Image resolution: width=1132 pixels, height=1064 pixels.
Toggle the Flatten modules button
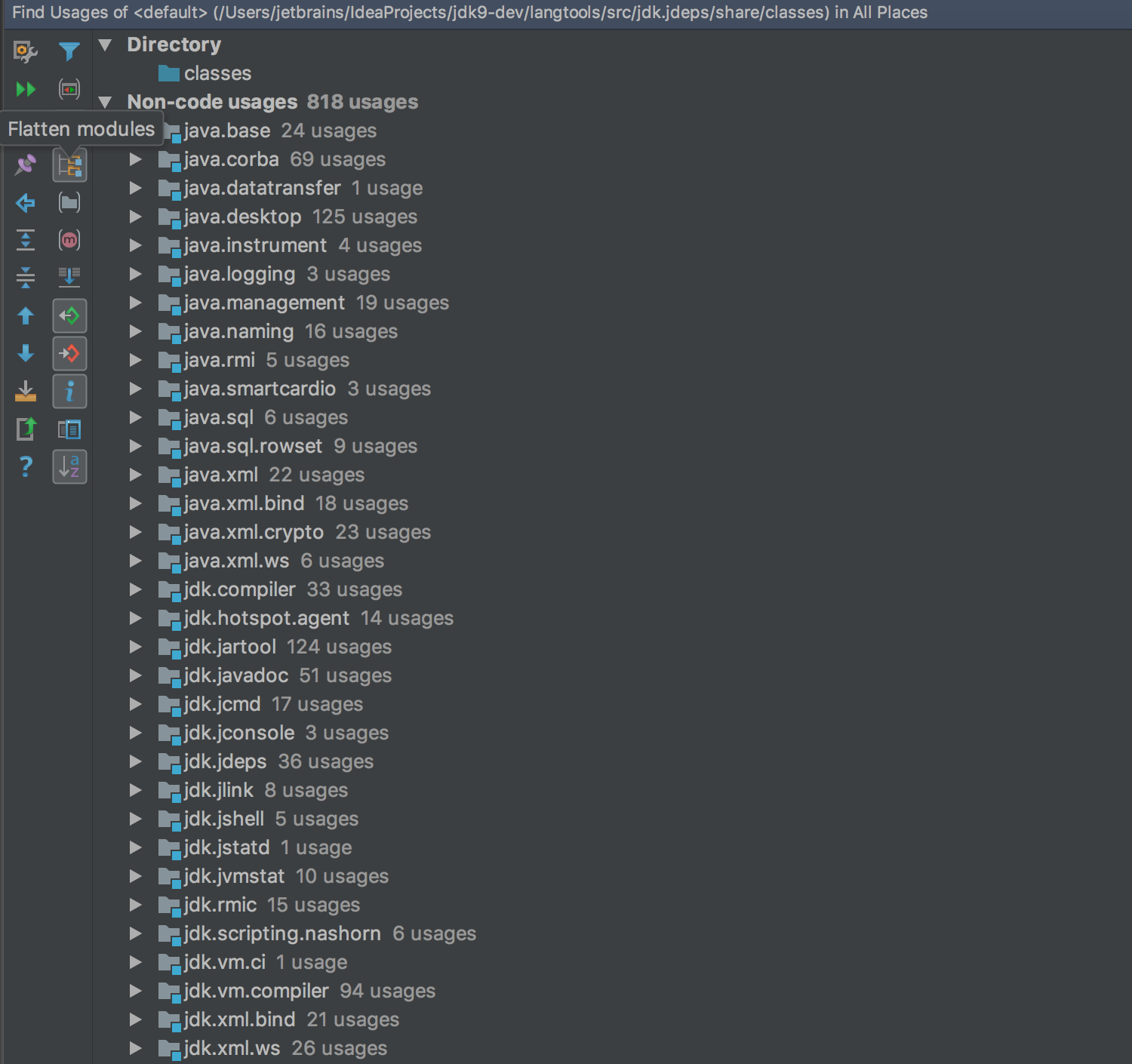coord(69,165)
